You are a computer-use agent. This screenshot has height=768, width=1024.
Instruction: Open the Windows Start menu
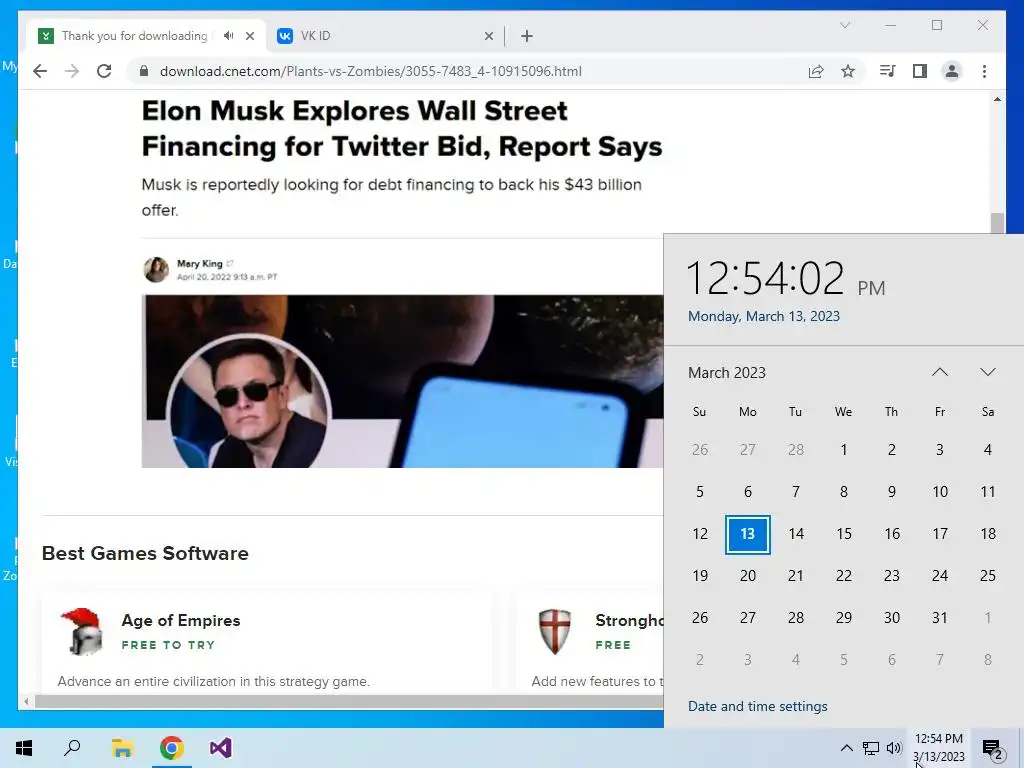pos(24,748)
